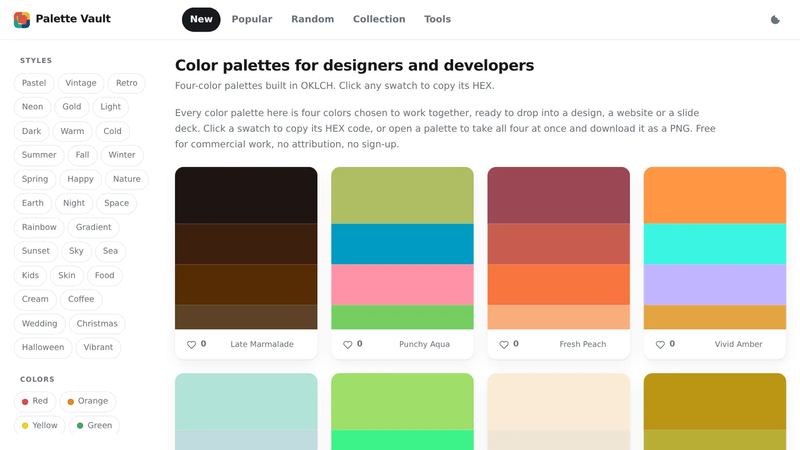
Task: Copy the lavender swatch in Vivid Amber
Action: coord(714,285)
